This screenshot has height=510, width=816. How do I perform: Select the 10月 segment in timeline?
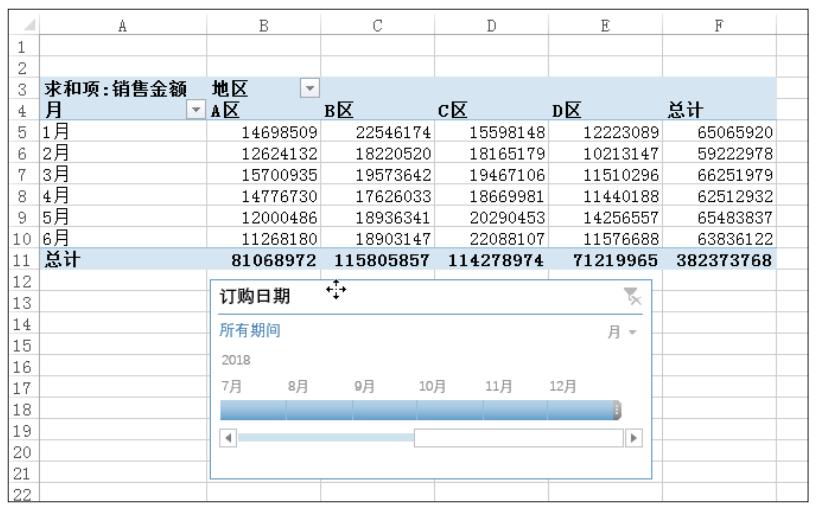[x=450, y=410]
